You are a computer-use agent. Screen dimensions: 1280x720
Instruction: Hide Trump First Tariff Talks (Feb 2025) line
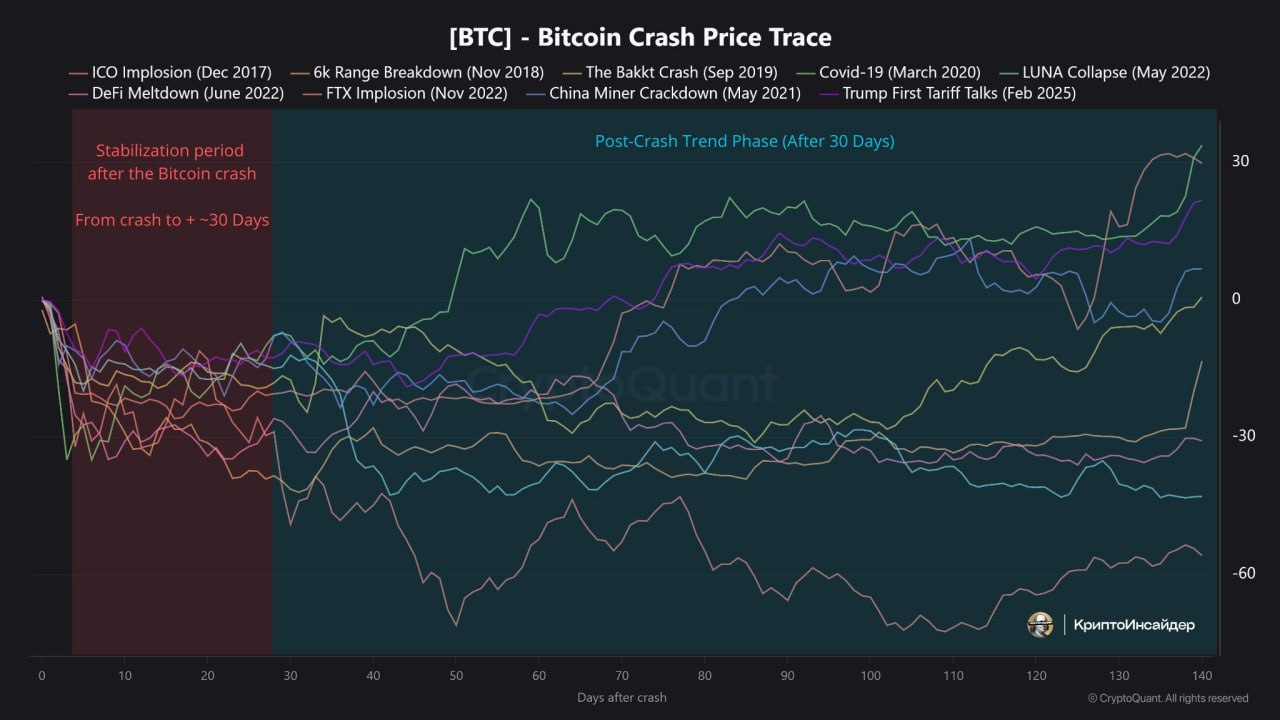[x=959, y=93]
